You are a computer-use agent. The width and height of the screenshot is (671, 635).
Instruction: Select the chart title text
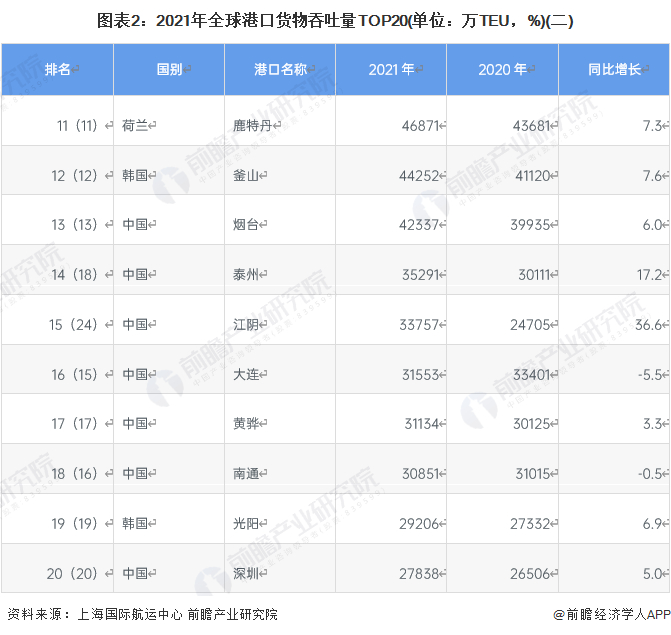click(x=335, y=21)
